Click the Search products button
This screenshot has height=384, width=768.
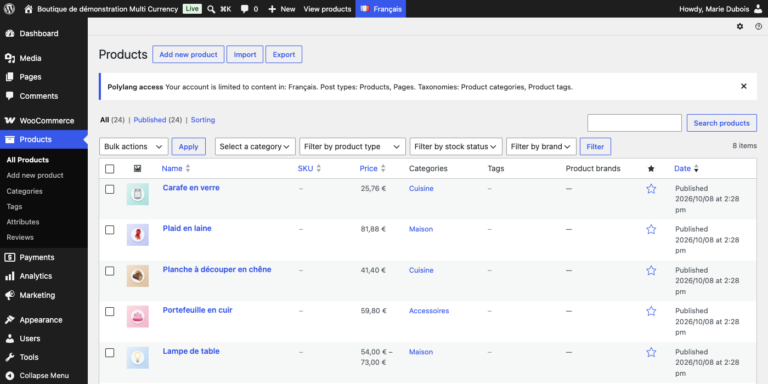(x=721, y=123)
